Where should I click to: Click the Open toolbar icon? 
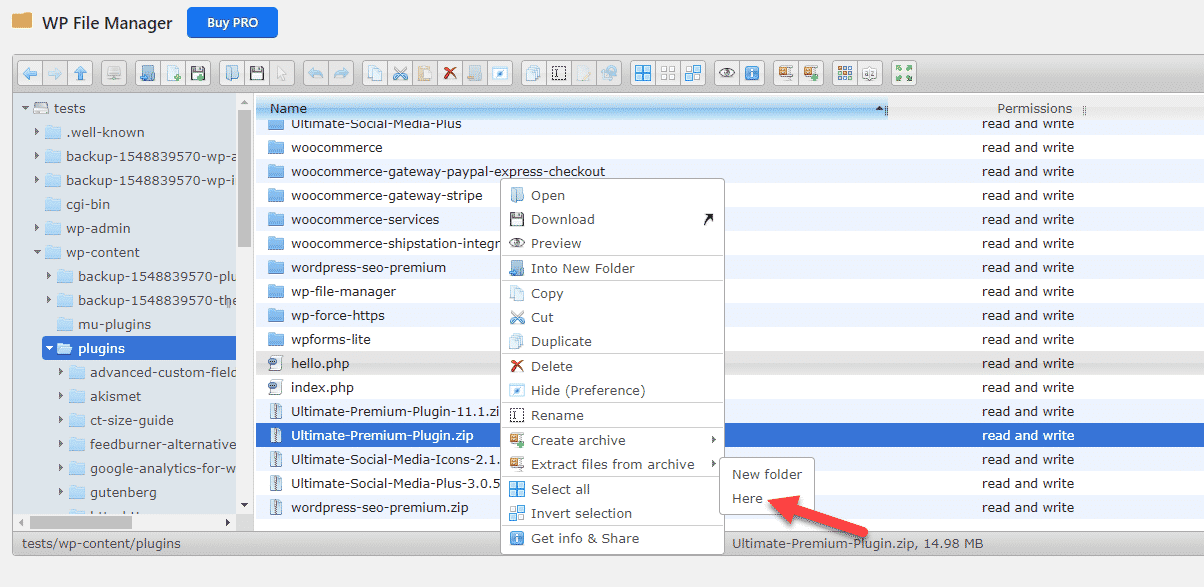click(x=232, y=73)
